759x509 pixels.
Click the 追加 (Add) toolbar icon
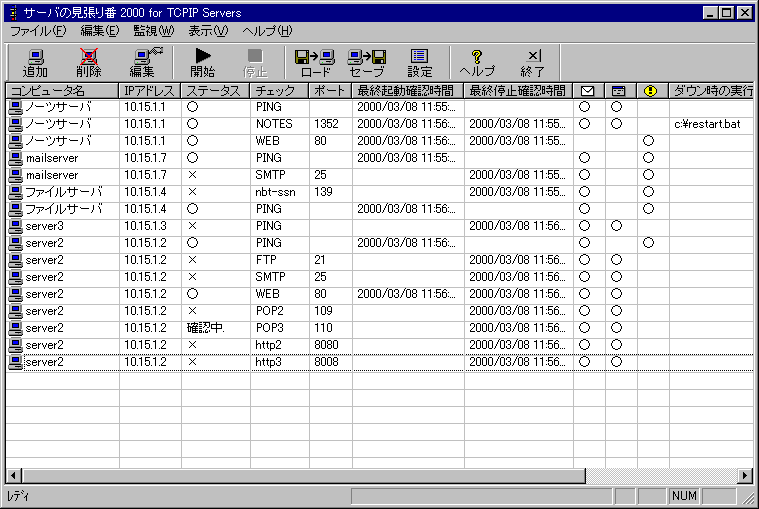pyautogui.click(x=35, y=62)
